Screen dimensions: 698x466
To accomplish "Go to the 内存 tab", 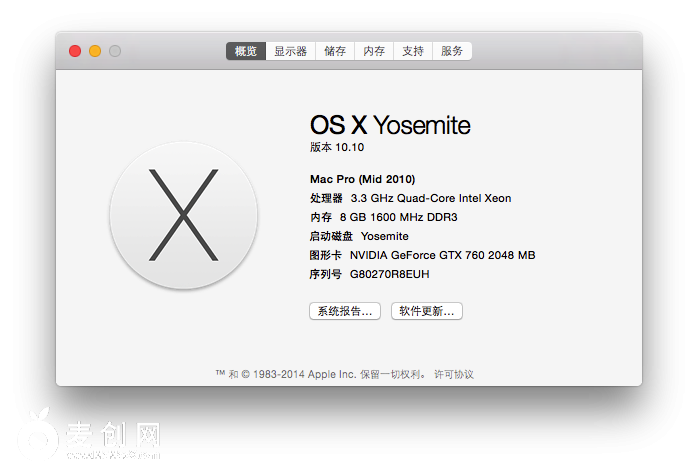I will (374, 51).
